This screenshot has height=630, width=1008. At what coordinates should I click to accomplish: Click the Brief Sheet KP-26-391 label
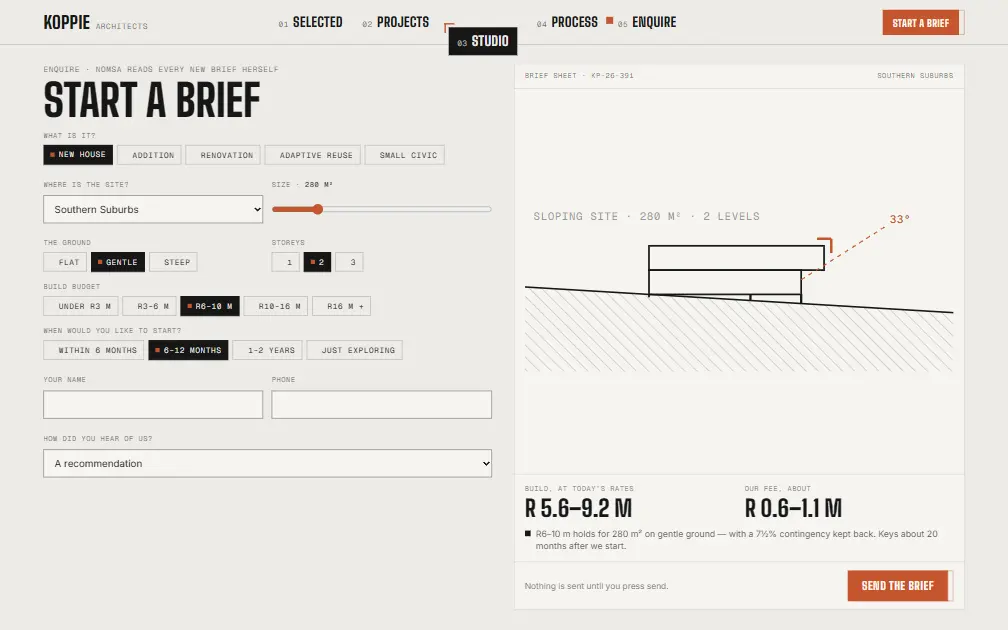pyautogui.click(x=579, y=76)
